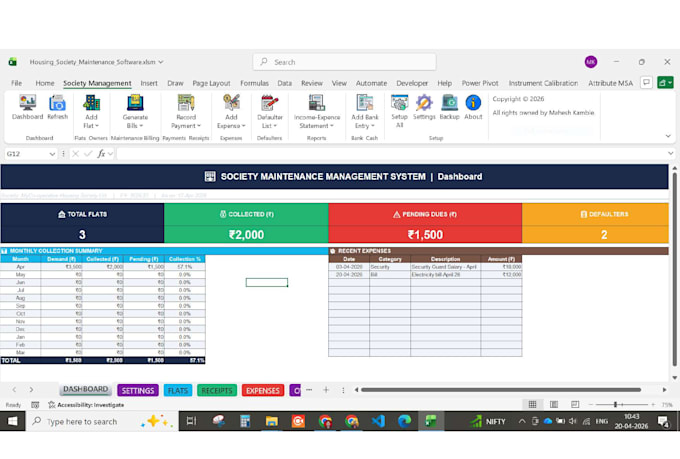Click the horizontal scrollbar

click(x=500, y=390)
